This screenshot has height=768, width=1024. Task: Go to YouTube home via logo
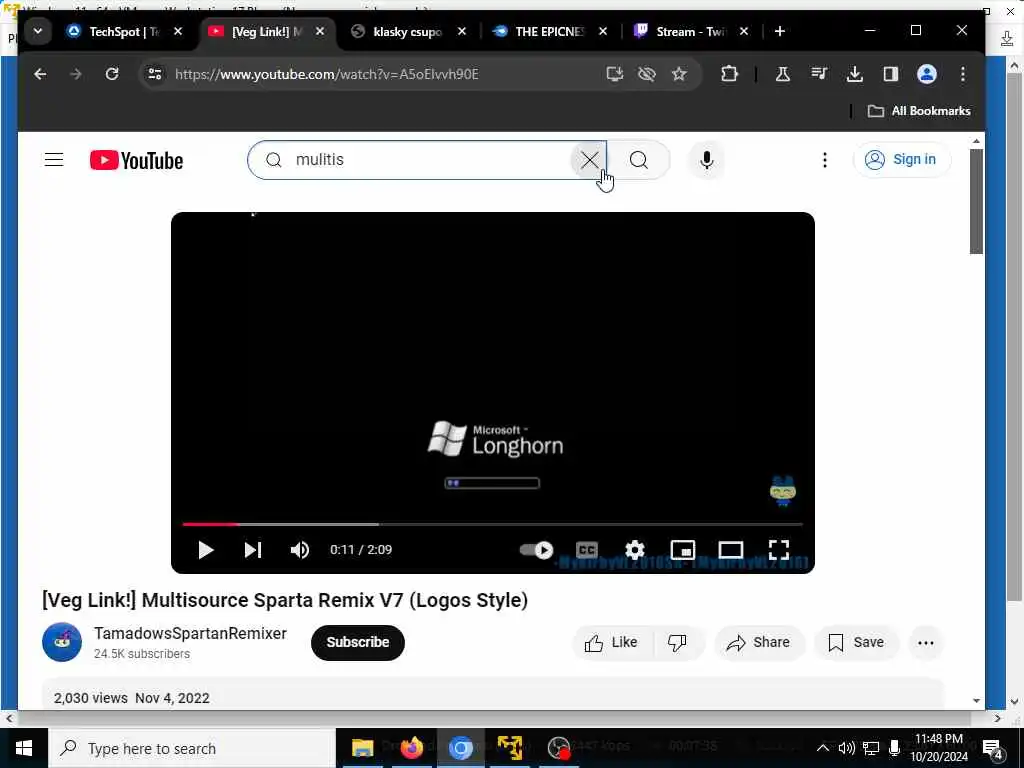click(136, 160)
